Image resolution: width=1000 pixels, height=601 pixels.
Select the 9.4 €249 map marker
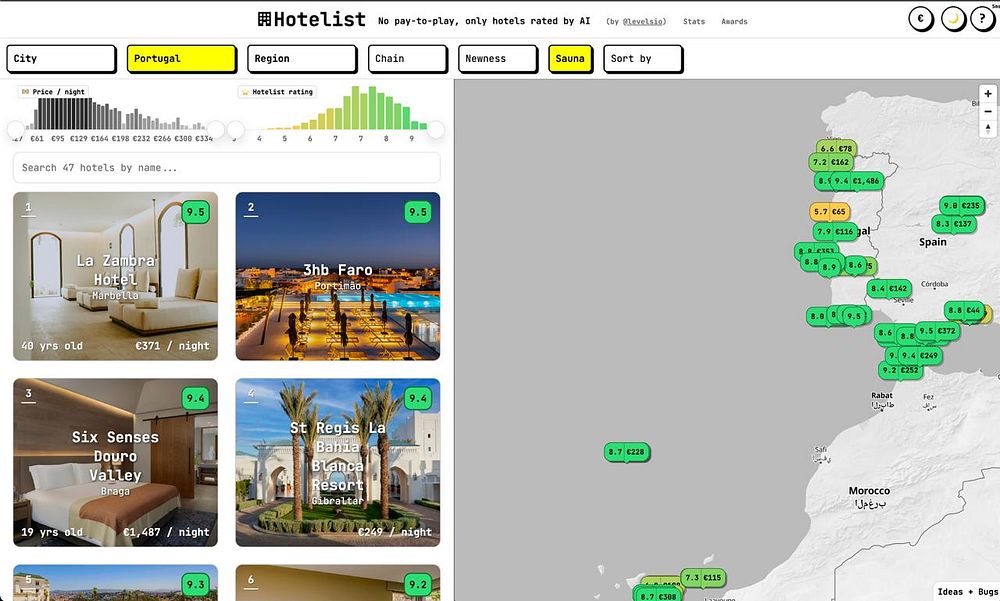pos(920,356)
